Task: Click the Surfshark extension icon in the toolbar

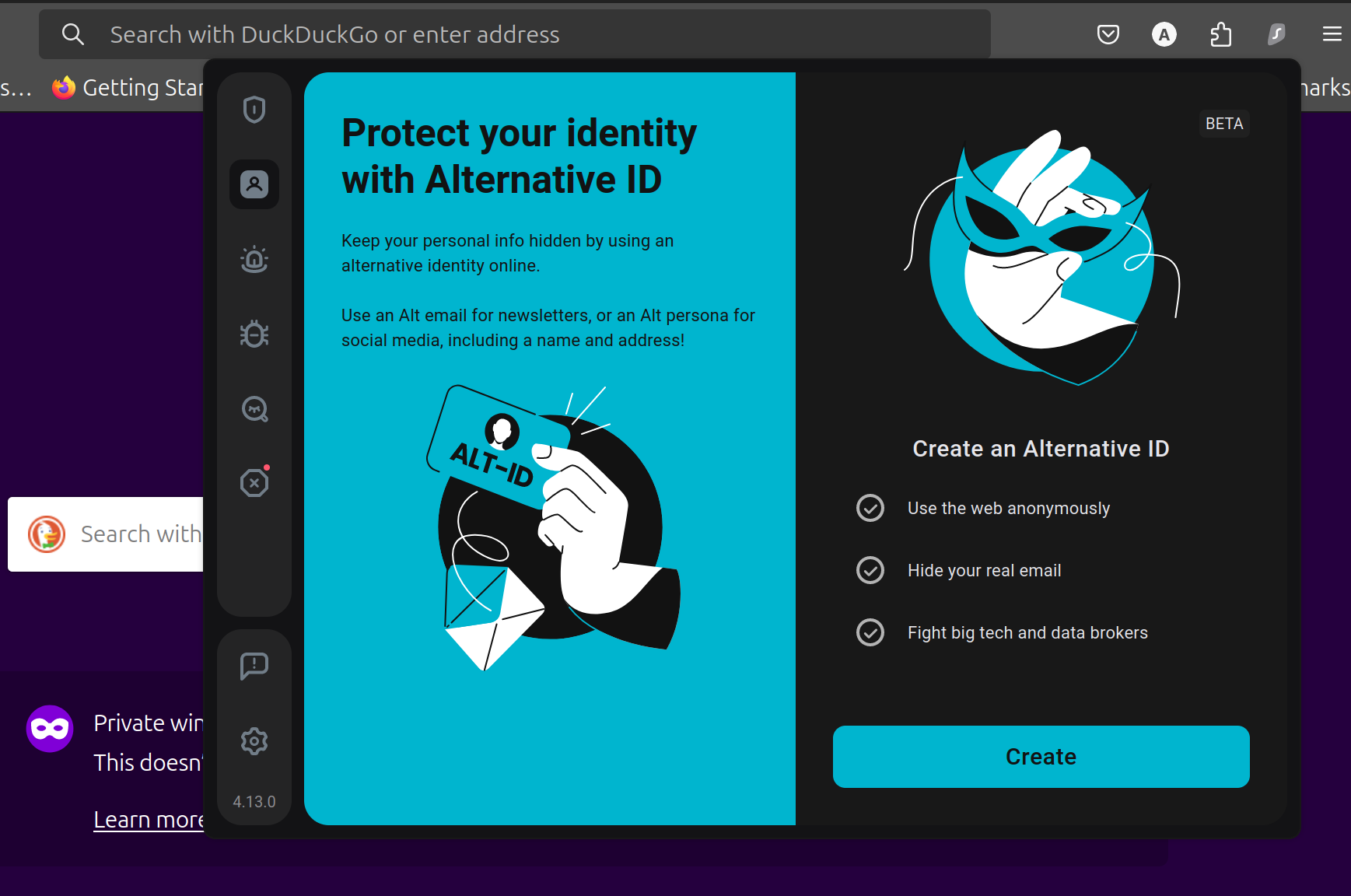Action: [x=1276, y=33]
